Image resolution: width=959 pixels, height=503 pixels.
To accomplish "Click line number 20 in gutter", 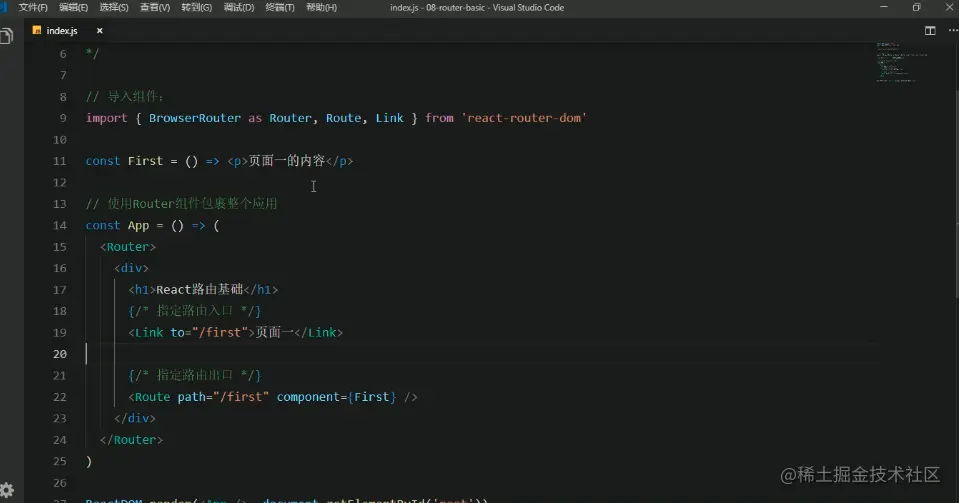I will click(59, 354).
